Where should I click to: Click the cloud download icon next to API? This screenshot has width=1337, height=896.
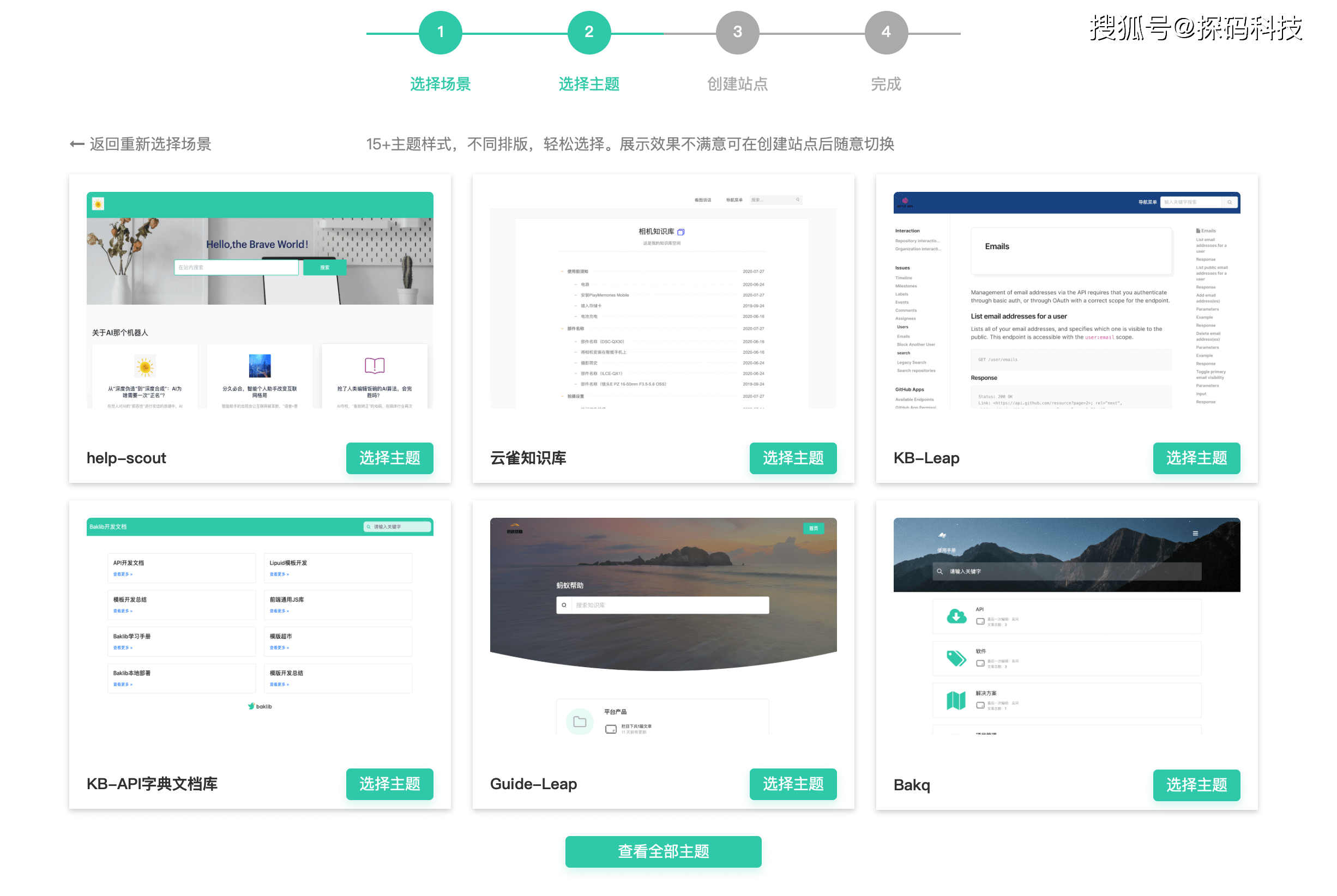(956, 616)
